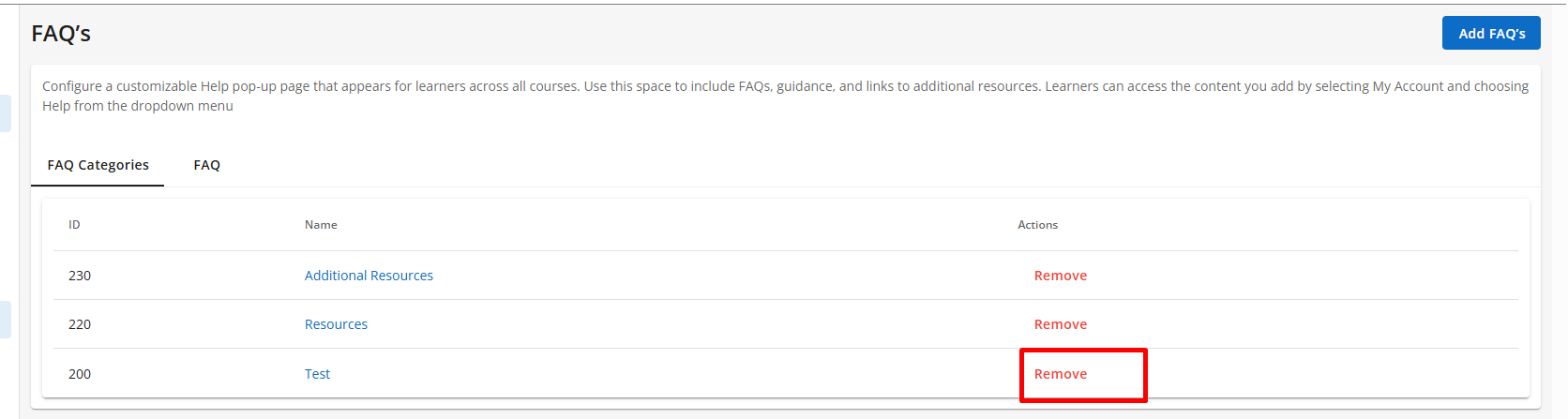This screenshot has height=419, width=1568.
Task: Remove the Additional Resources category
Action: coord(1060,276)
